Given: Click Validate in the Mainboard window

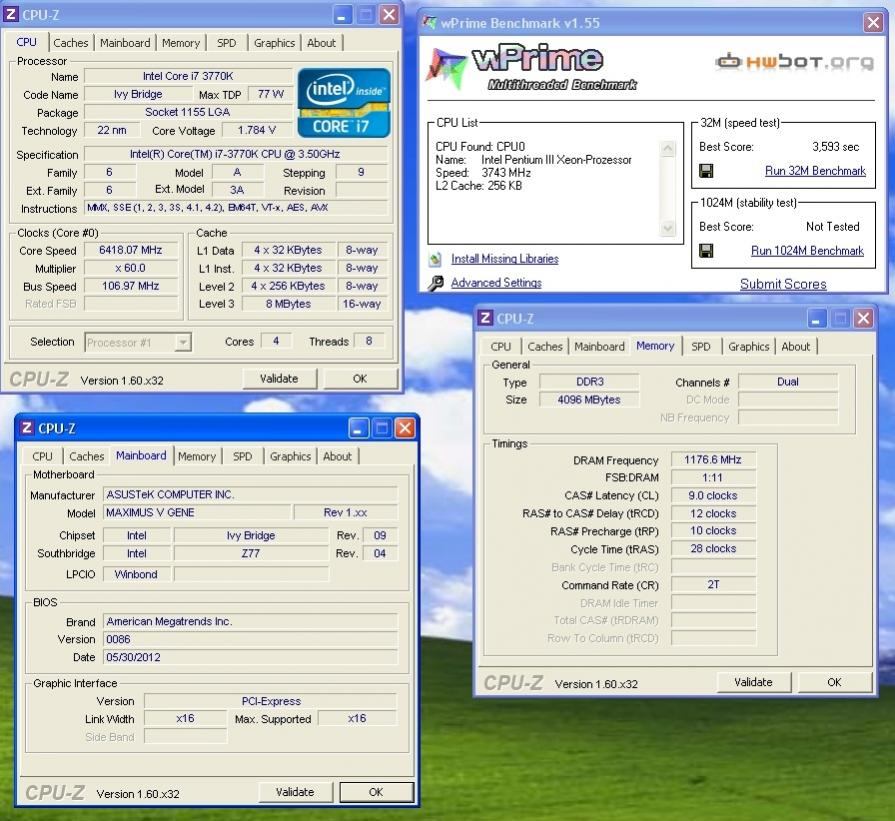Looking at the screenshot, I should 295,792.
